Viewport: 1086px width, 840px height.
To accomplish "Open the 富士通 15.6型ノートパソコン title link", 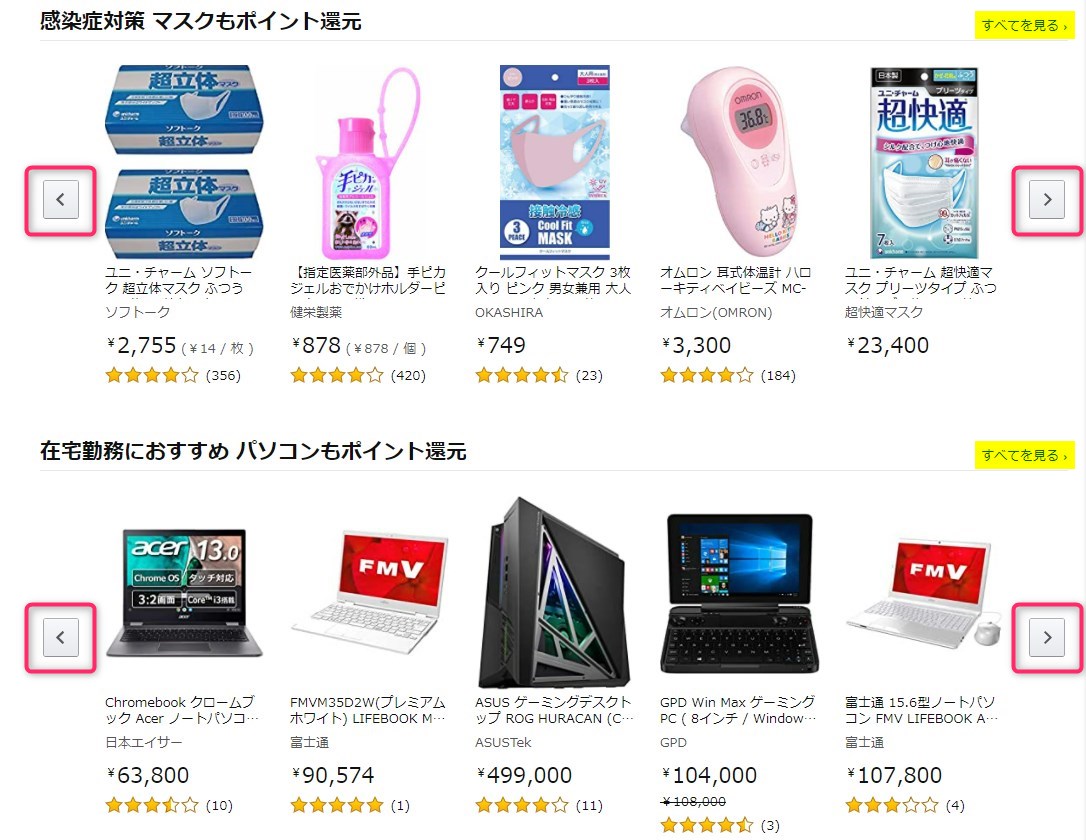I will tap(921, 711).
